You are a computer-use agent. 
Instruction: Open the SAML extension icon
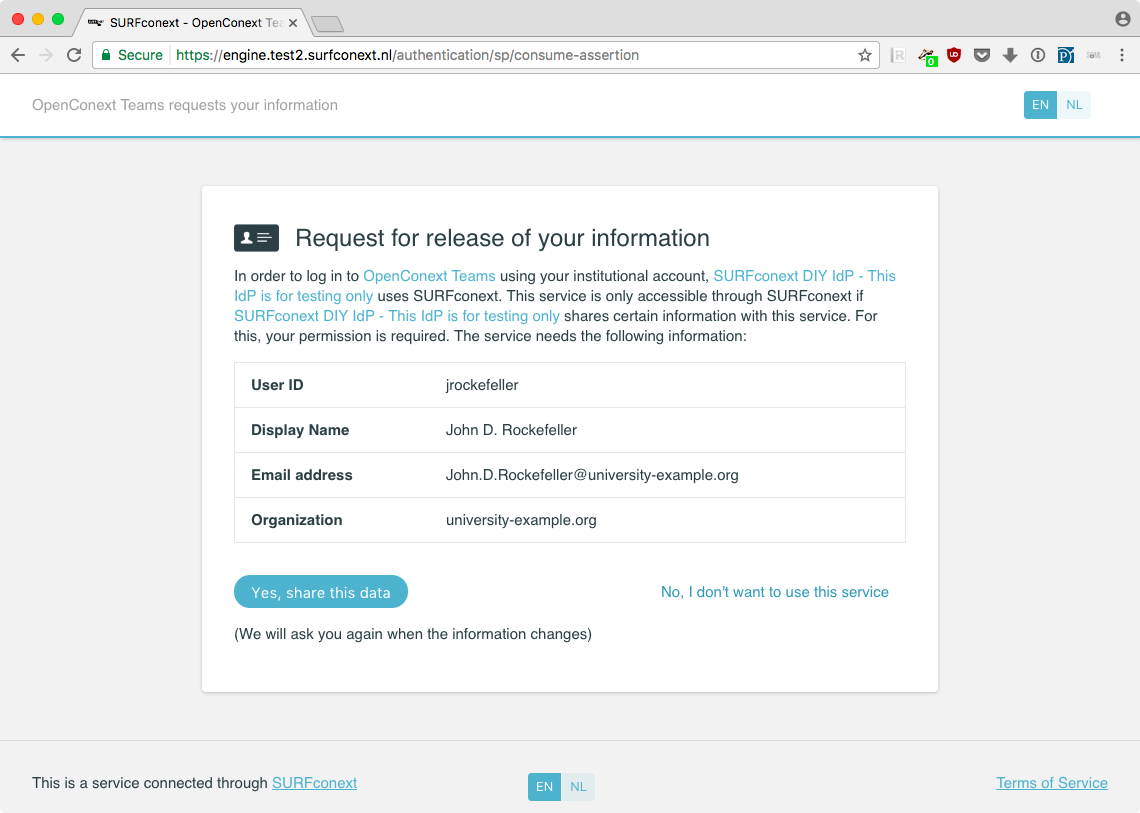pos(1093,55)
